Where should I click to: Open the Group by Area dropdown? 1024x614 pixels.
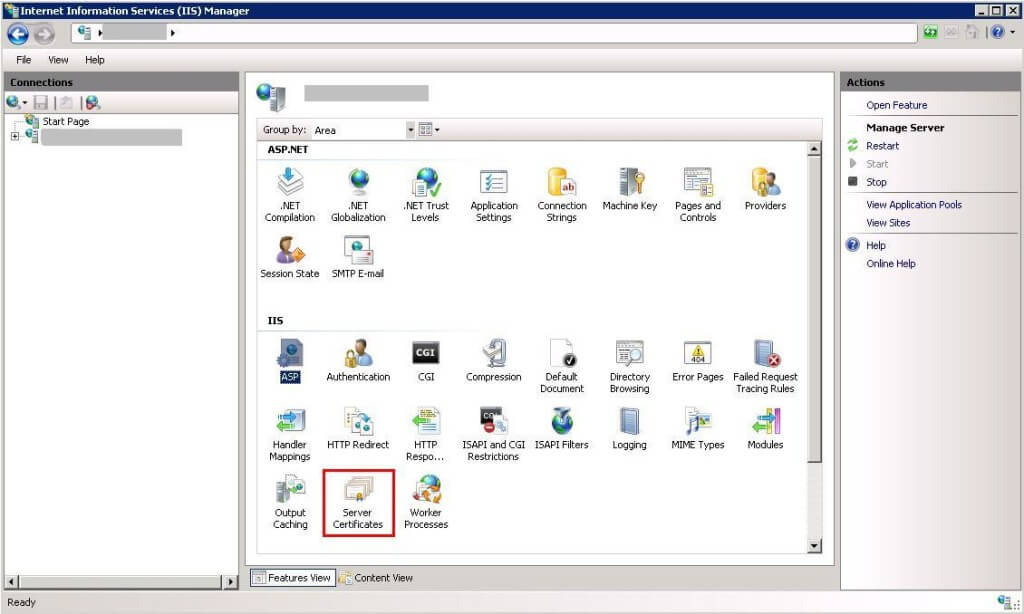pyautogui.click(x=411, y=129)
